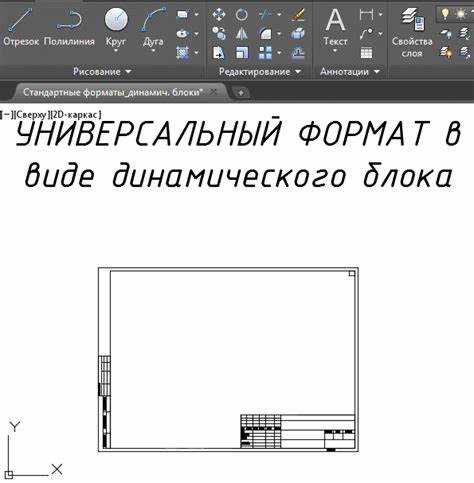Click the Layer Off icon
The image size is (474, 483).
[447, 33]
